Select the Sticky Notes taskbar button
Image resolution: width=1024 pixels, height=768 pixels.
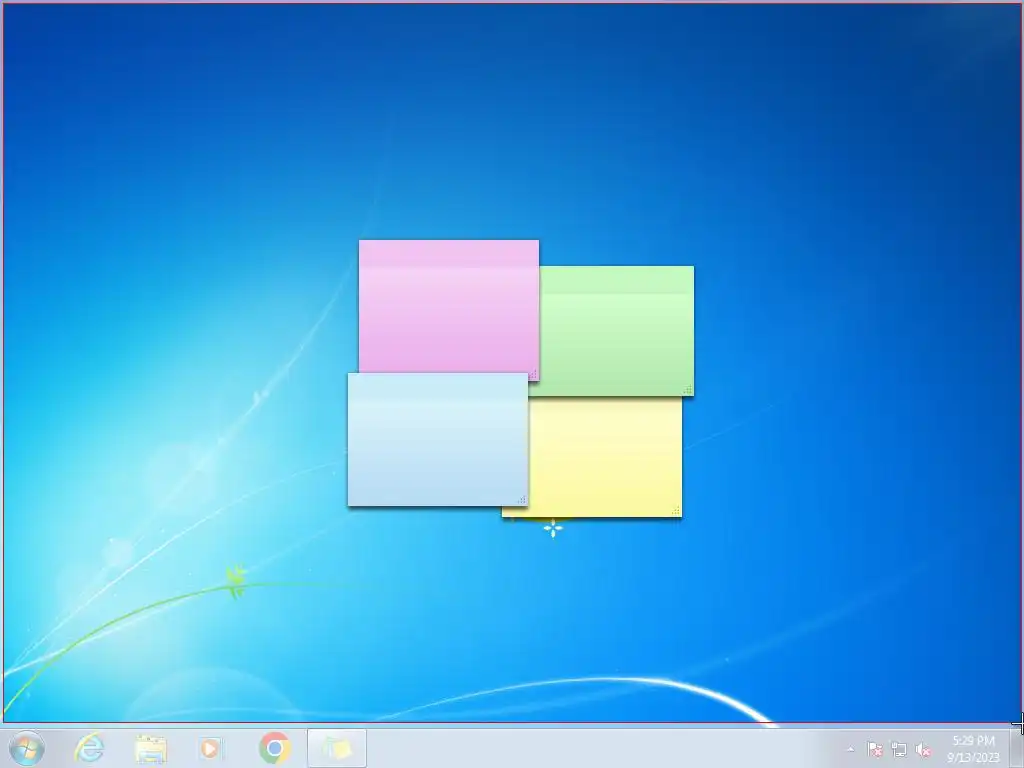(x=337, y=748)
